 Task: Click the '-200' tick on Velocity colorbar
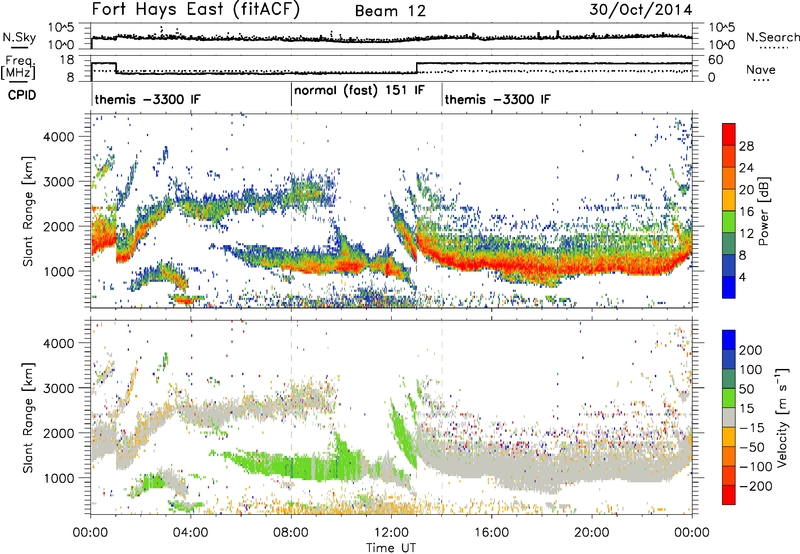tap(756, 486)
